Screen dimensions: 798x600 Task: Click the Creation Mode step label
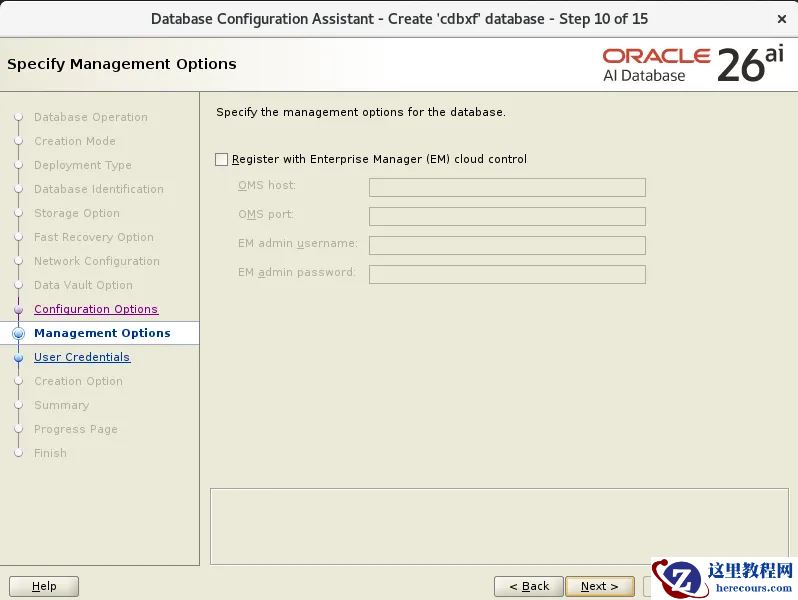pos(75,141)
